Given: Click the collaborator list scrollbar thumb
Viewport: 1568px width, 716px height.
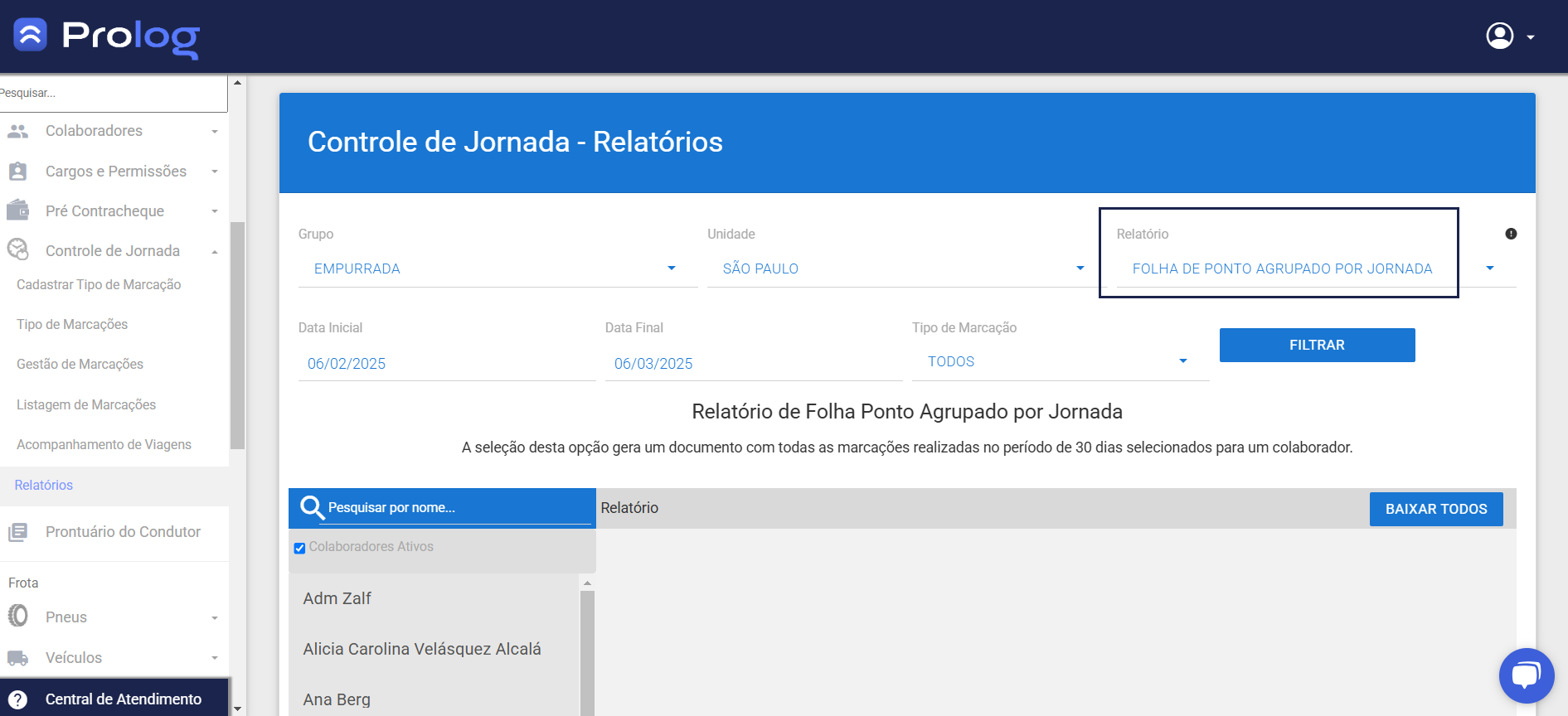Looking at the screenshot, I should pyautogui.click(x=587, y=653).
